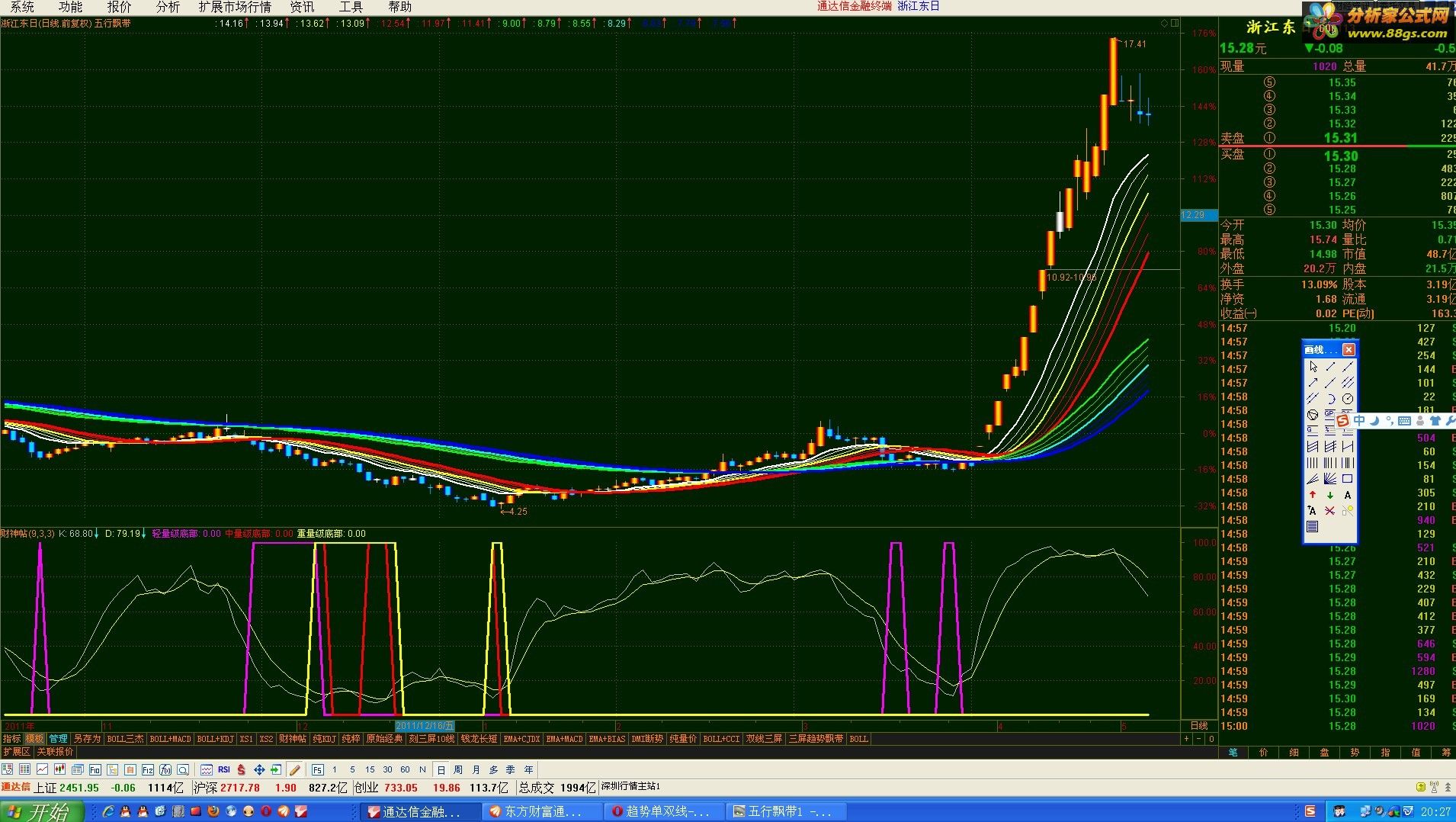Image resolution: width=1456 pixels, height=822 pixels.
Task: Switch to monthly 月 period
Action: click(x=476, y=769)
